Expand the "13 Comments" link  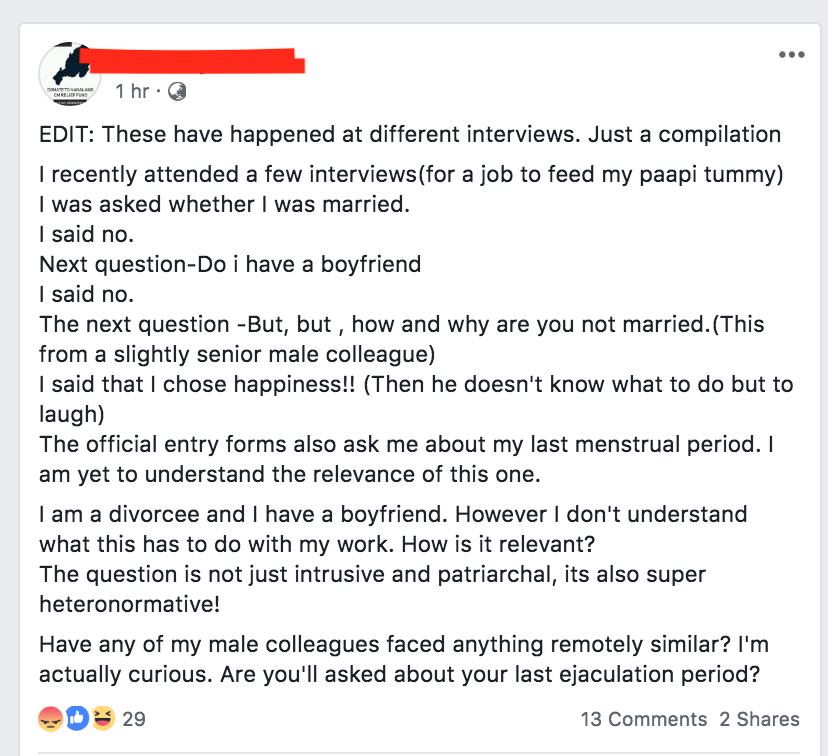pos(643,719)
